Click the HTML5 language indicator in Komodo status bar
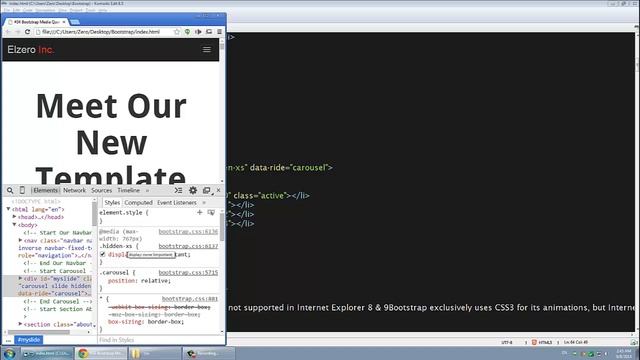640x360 pixels. [x=542, y=342]
